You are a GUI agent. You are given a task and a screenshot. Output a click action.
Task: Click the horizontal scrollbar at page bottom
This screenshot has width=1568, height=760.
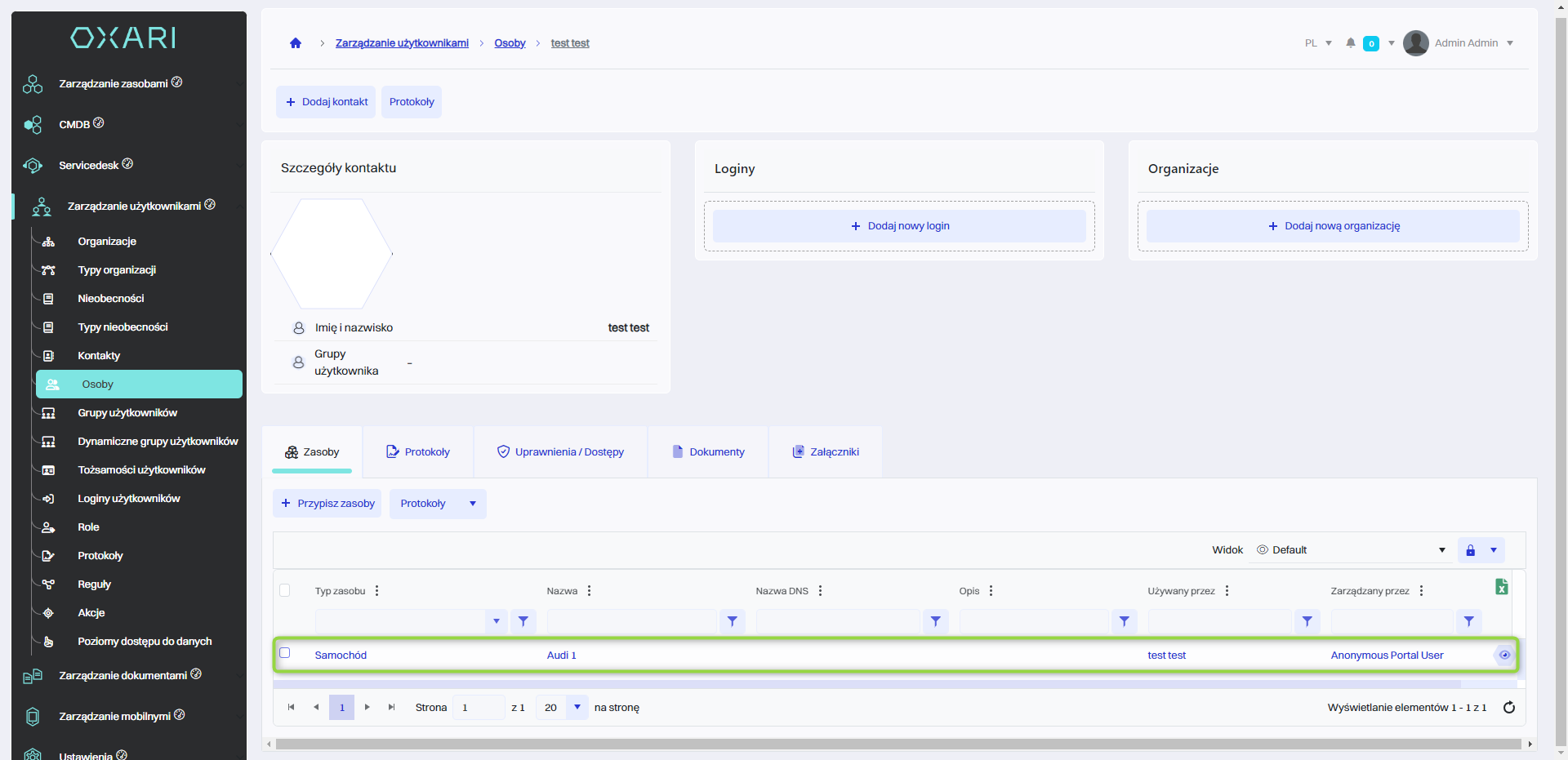[898, 744]
